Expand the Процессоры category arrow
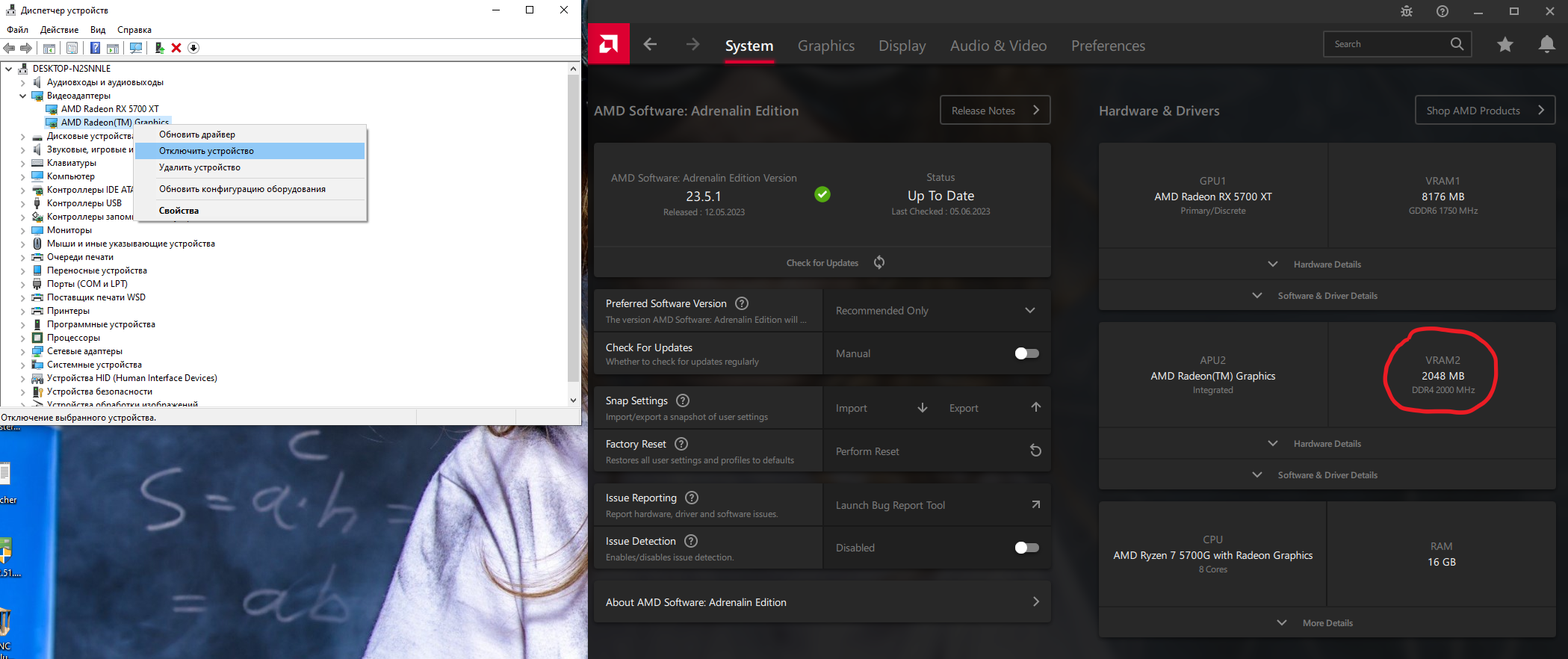 coord(22,338)
